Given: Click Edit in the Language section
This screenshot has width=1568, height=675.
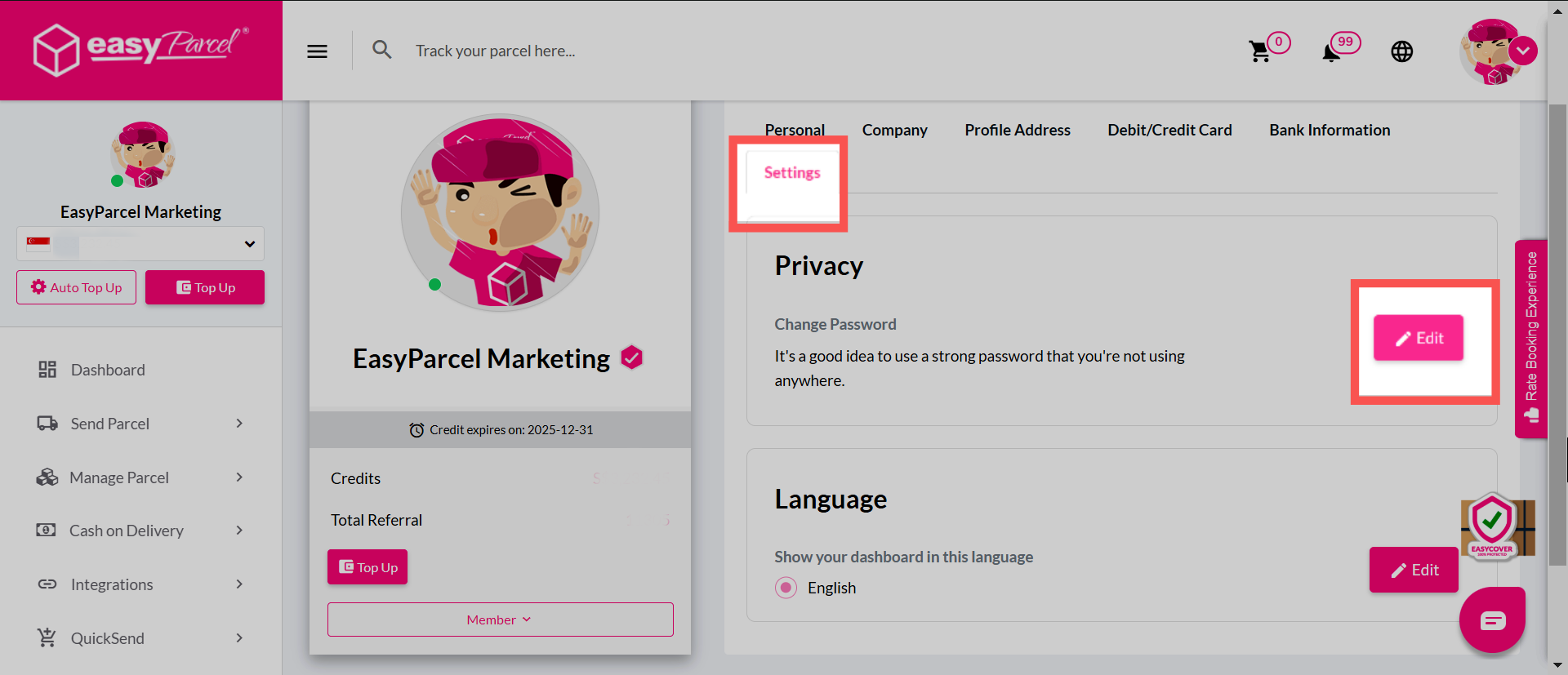Looking at the screenshot, I should click(x=1414, y=570).
